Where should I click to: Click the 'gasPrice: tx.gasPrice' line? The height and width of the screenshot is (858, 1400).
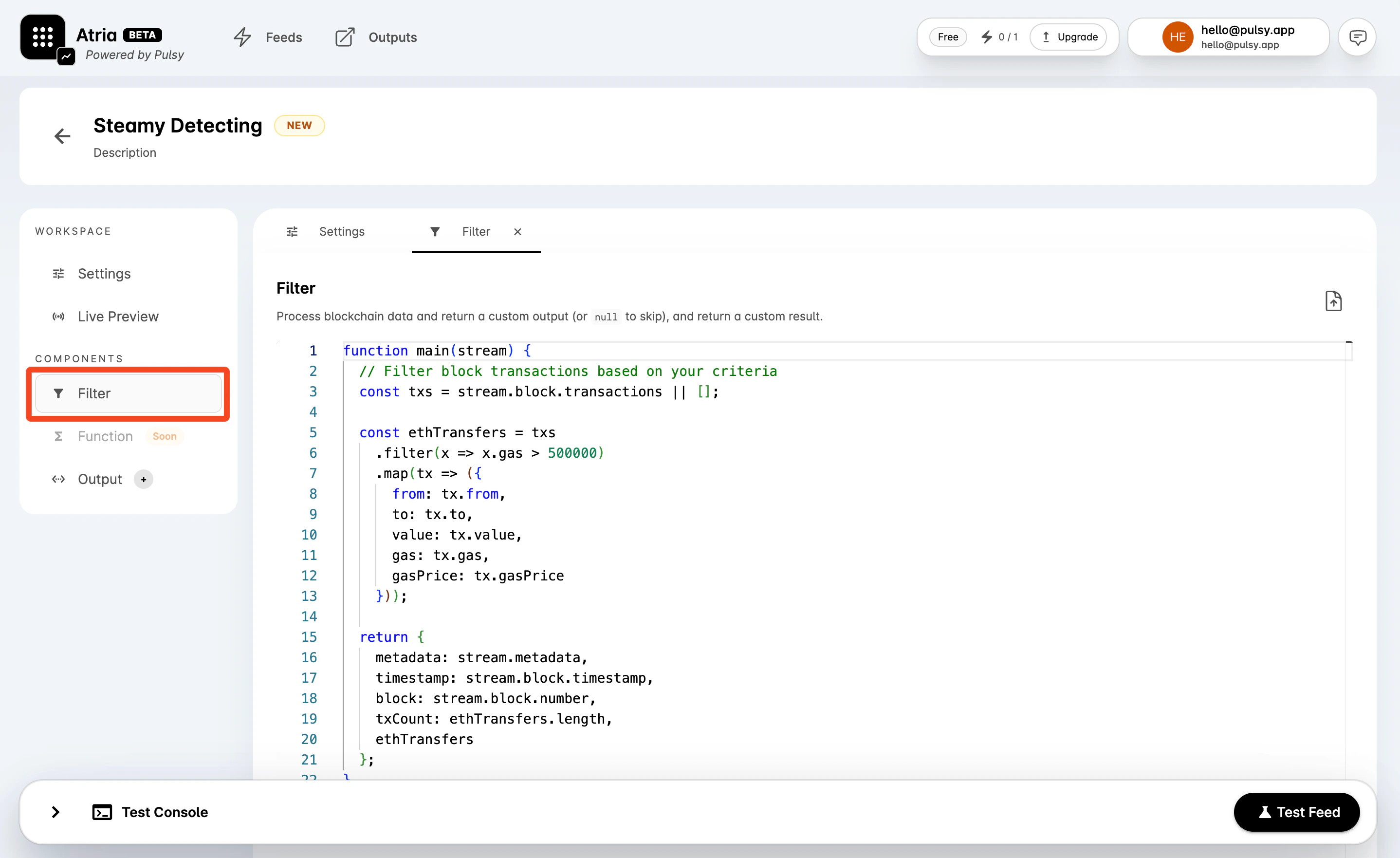[x=478, y=576]
